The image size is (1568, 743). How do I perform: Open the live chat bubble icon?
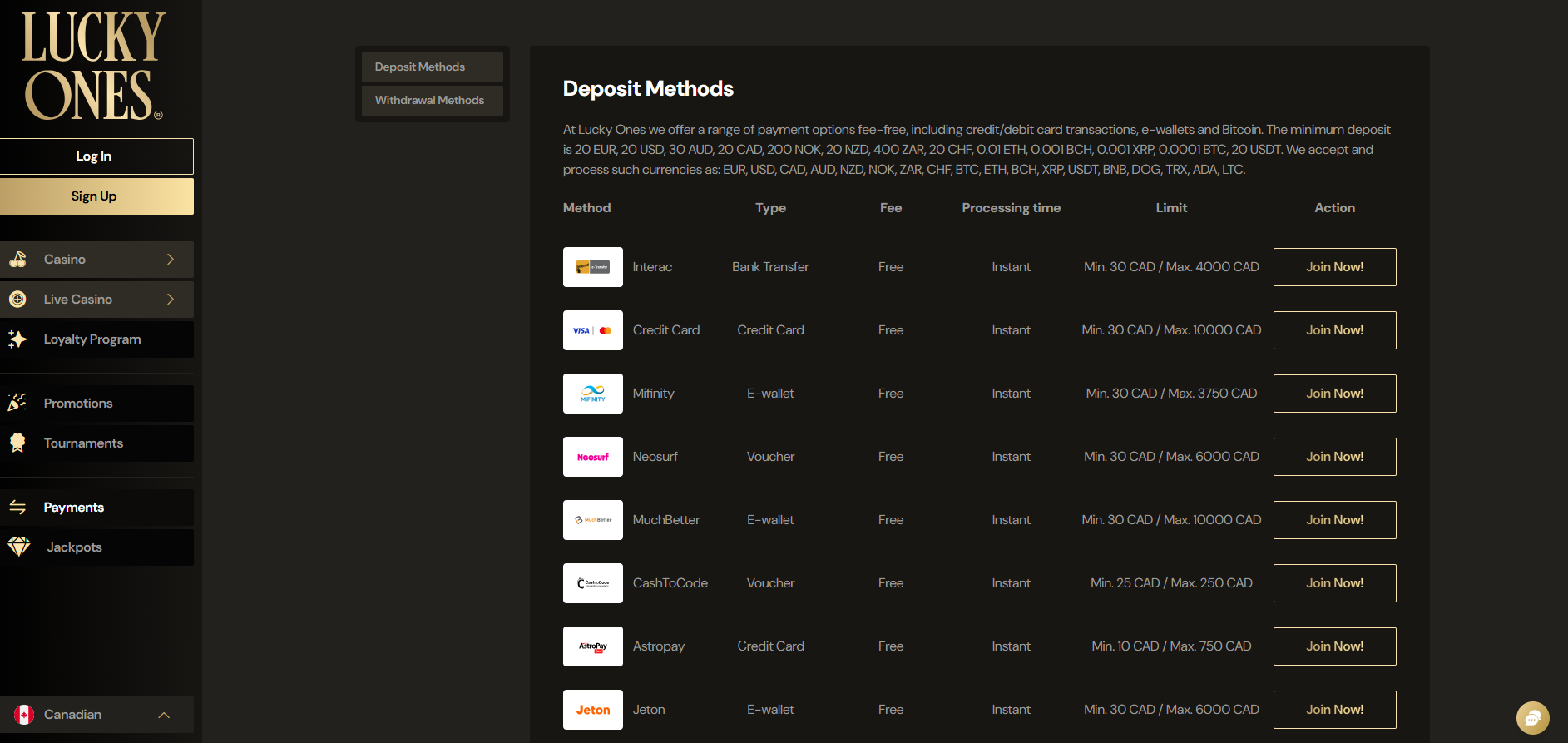(x=1533, y=718)
